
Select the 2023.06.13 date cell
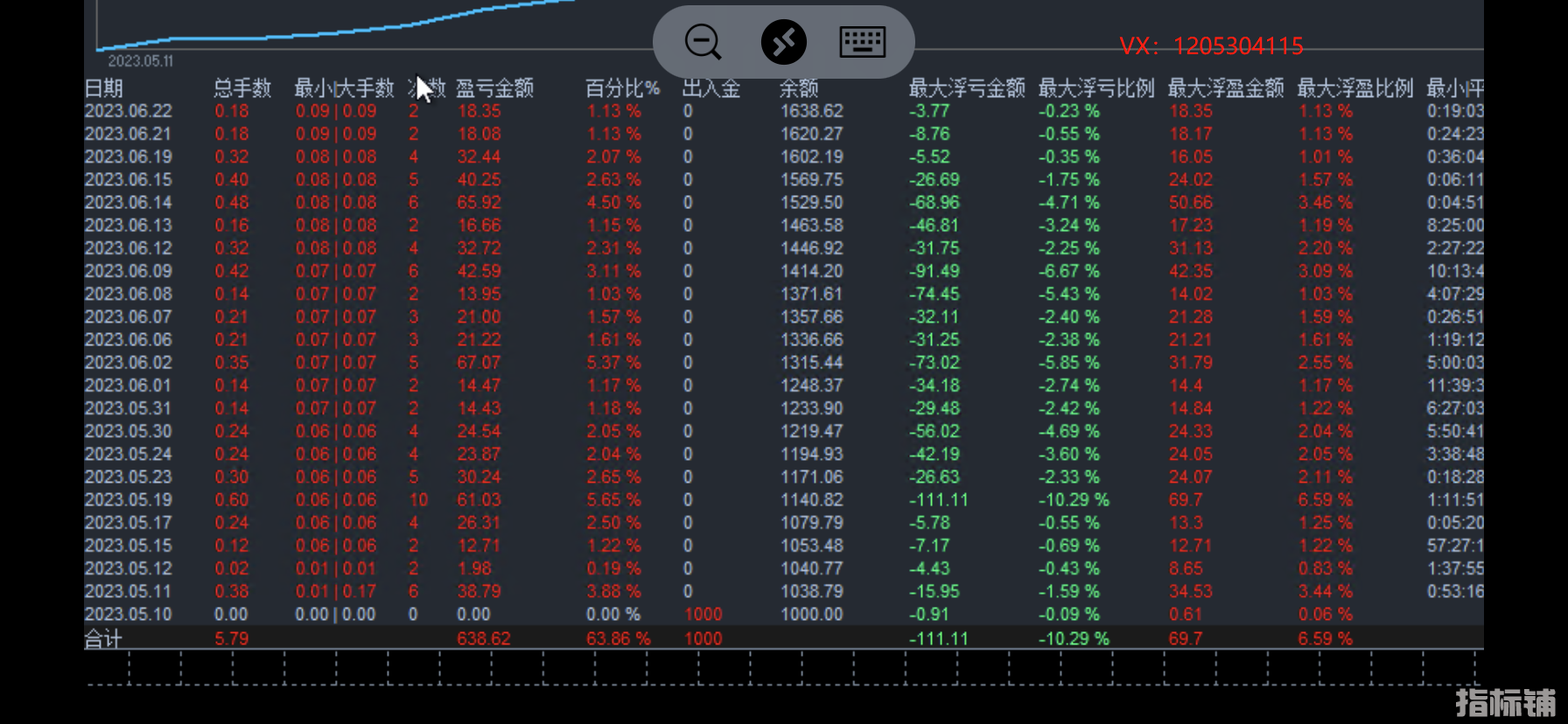point(128,225)
